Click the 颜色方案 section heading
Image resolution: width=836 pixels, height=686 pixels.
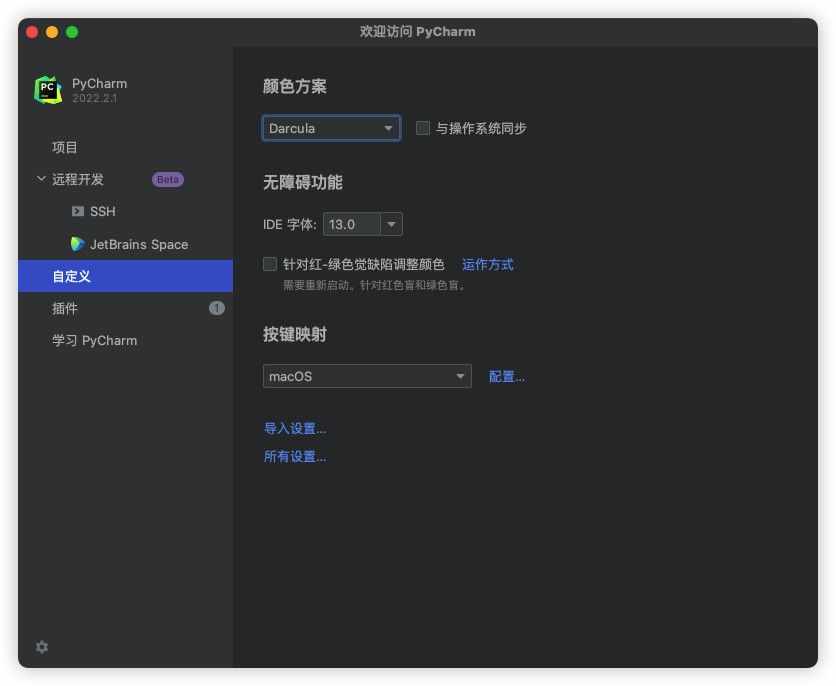point(295,86)
